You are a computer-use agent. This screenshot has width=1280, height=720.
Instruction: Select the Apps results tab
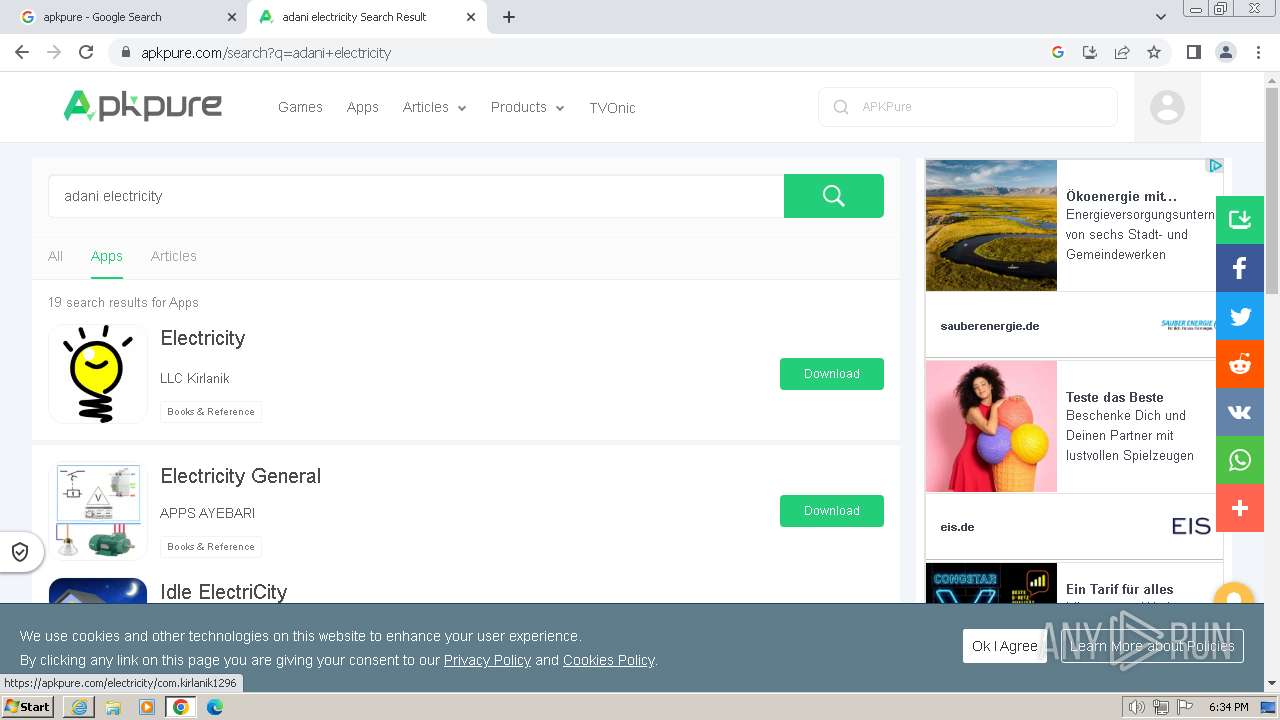click(x=107, y=256)
